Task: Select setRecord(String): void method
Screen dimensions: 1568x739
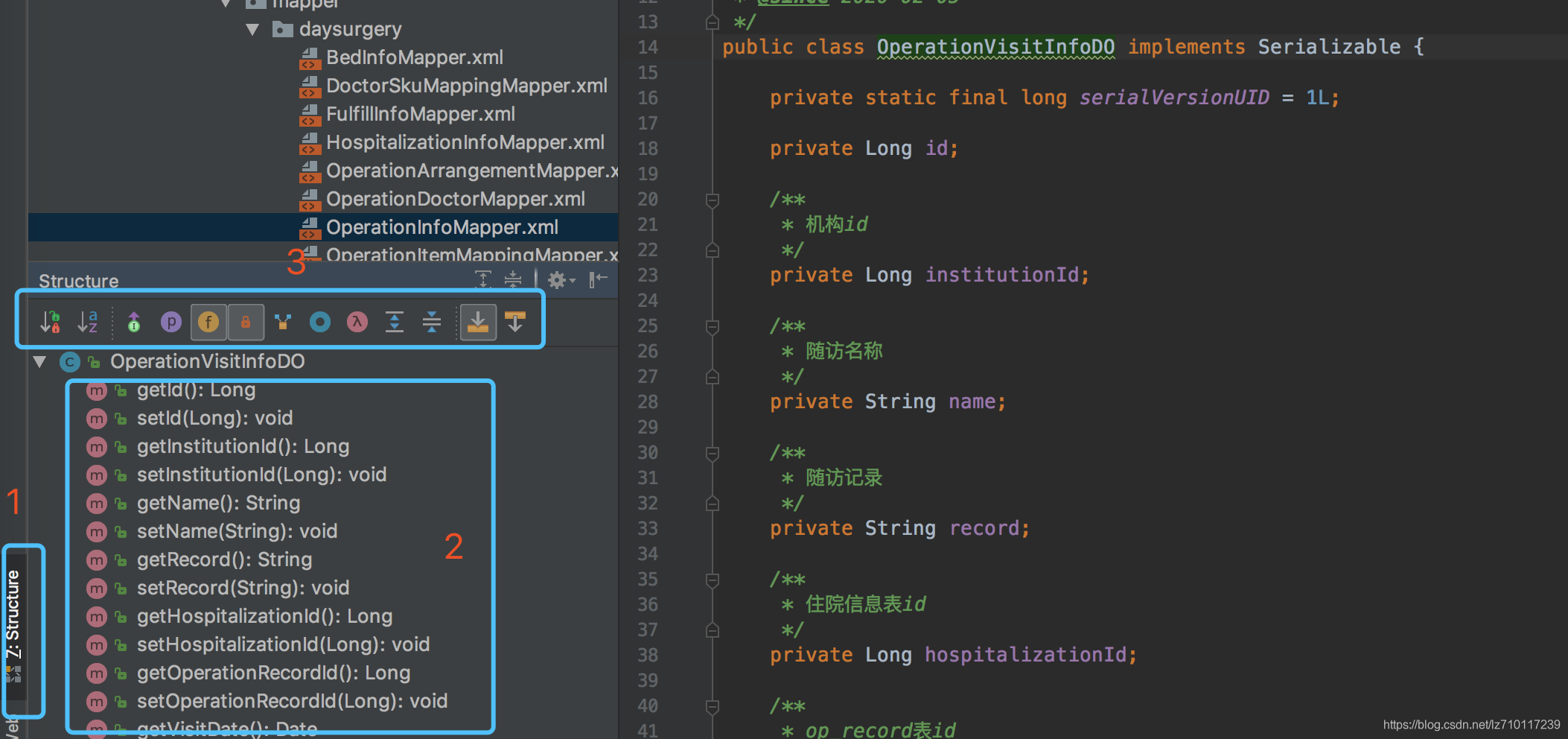Action: [x=243, y=588]
